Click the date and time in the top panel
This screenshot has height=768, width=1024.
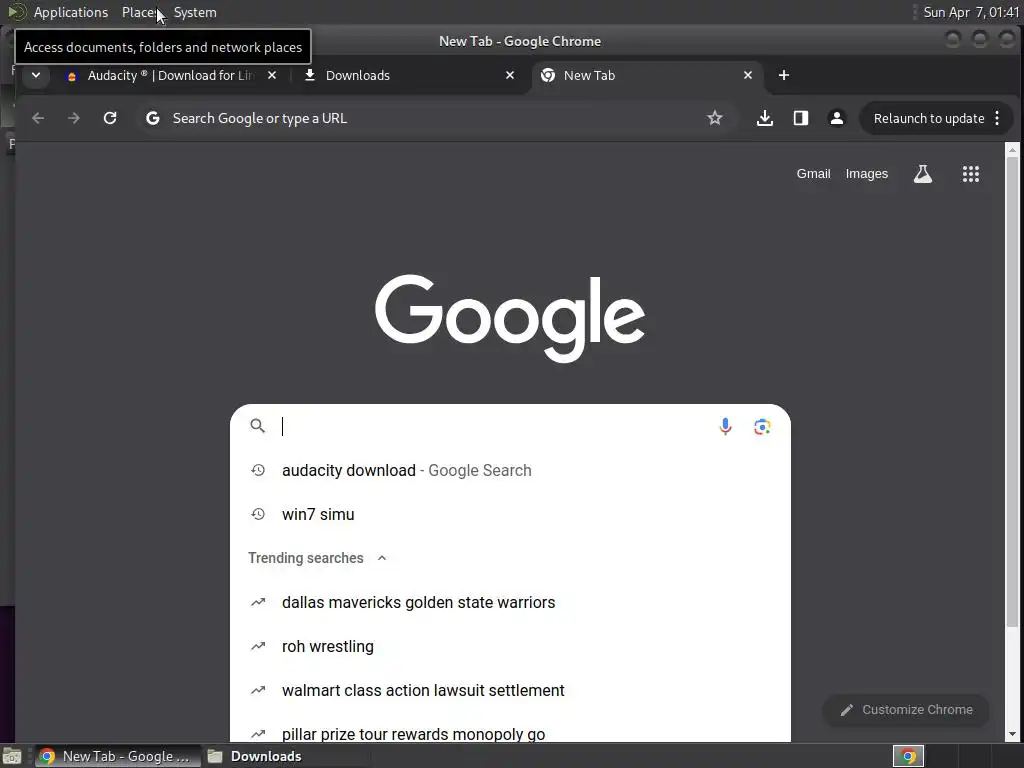[970, 12]
